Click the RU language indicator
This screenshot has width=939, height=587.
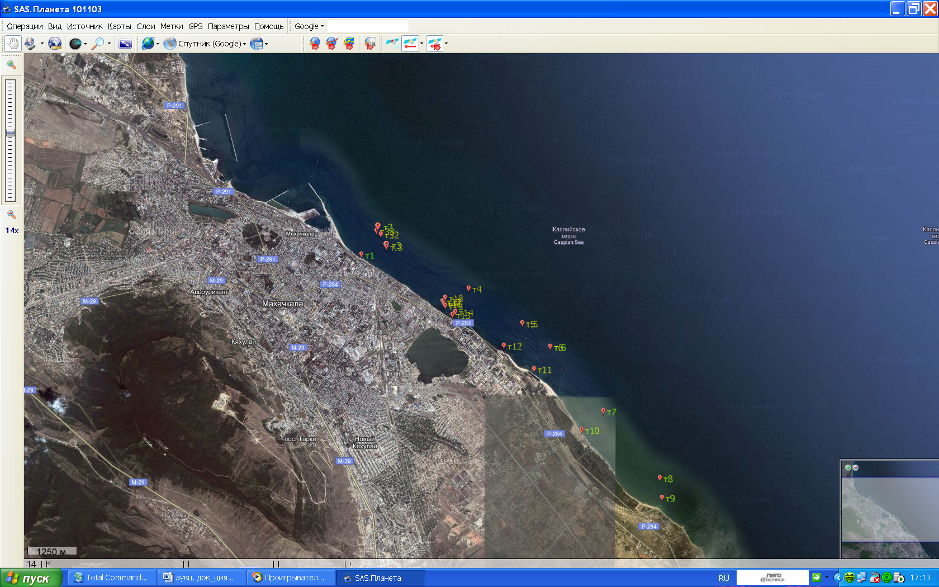[723, 578]
